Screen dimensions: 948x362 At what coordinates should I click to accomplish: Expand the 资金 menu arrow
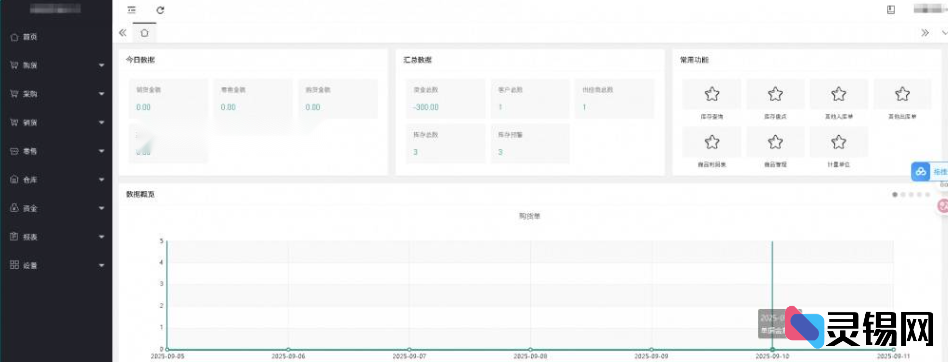point(102,208)
